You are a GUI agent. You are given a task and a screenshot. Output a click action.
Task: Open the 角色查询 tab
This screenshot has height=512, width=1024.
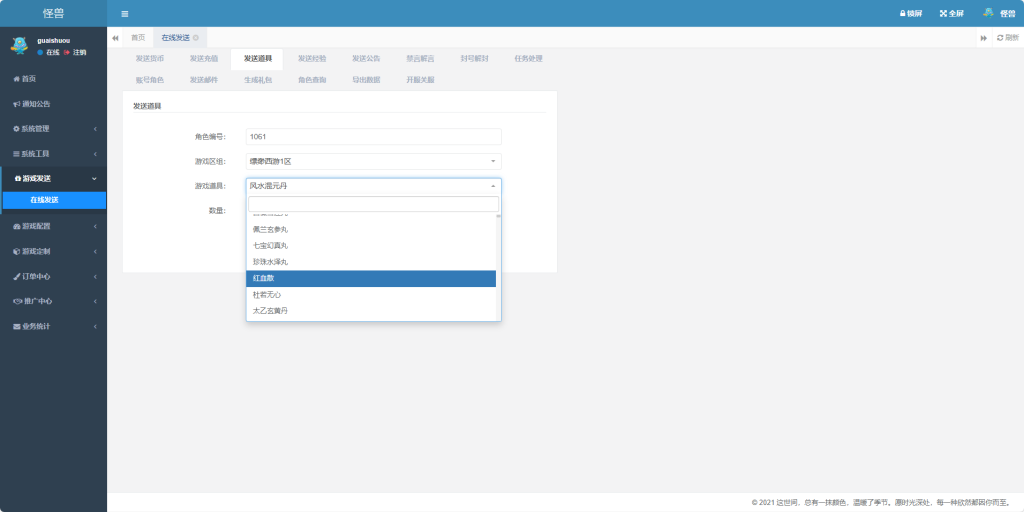coord(312,80)
